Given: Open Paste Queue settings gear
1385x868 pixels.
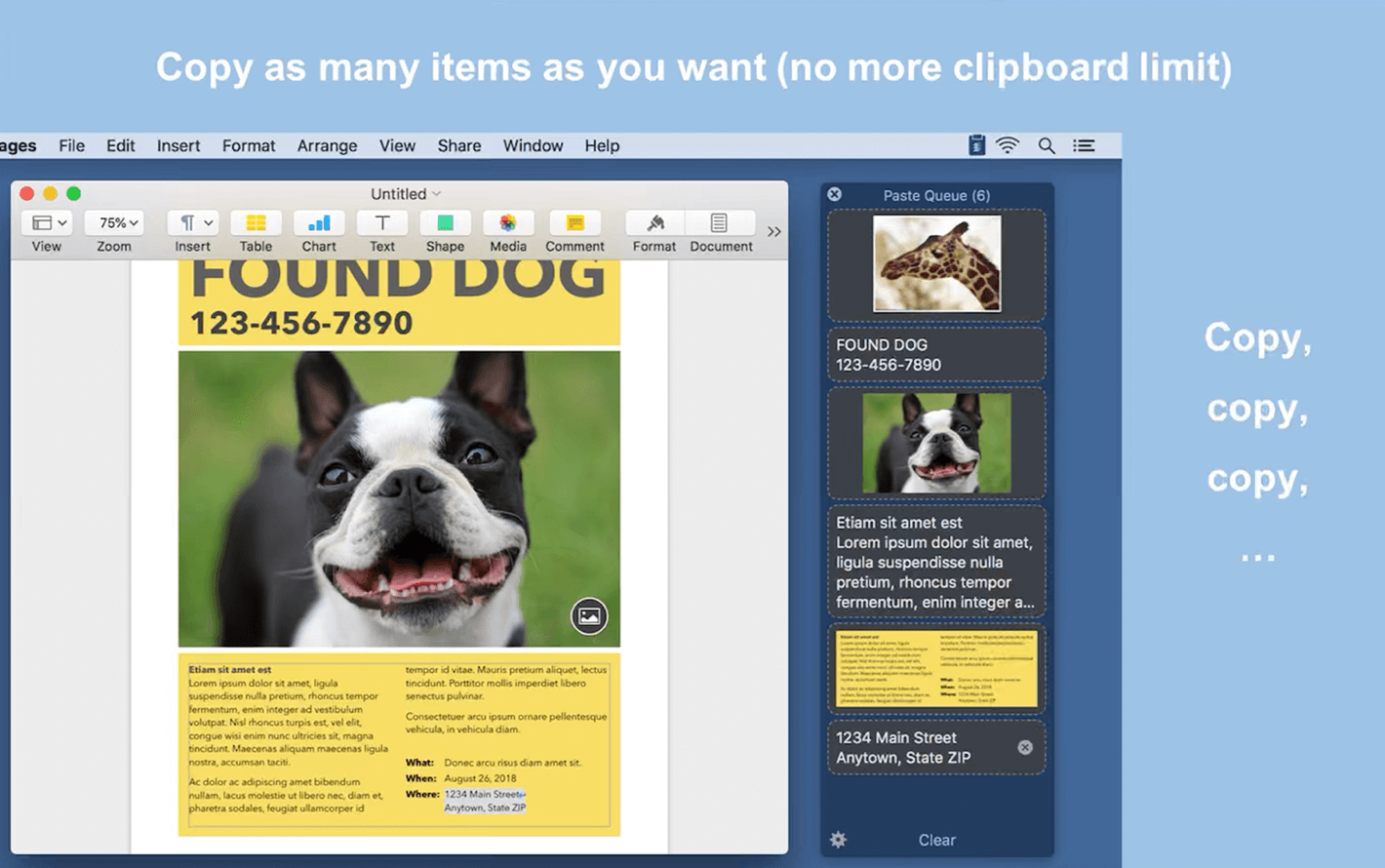Looking at the screenshot, I should (838, 840).
